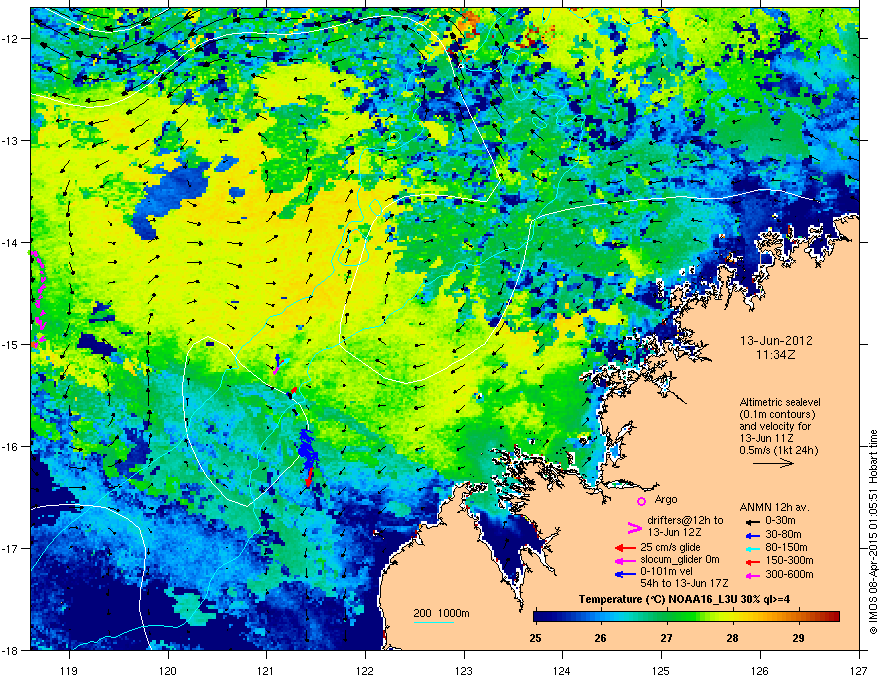
Task: Click the '25 cm/s glide' legend label
Action: point(670,547)
